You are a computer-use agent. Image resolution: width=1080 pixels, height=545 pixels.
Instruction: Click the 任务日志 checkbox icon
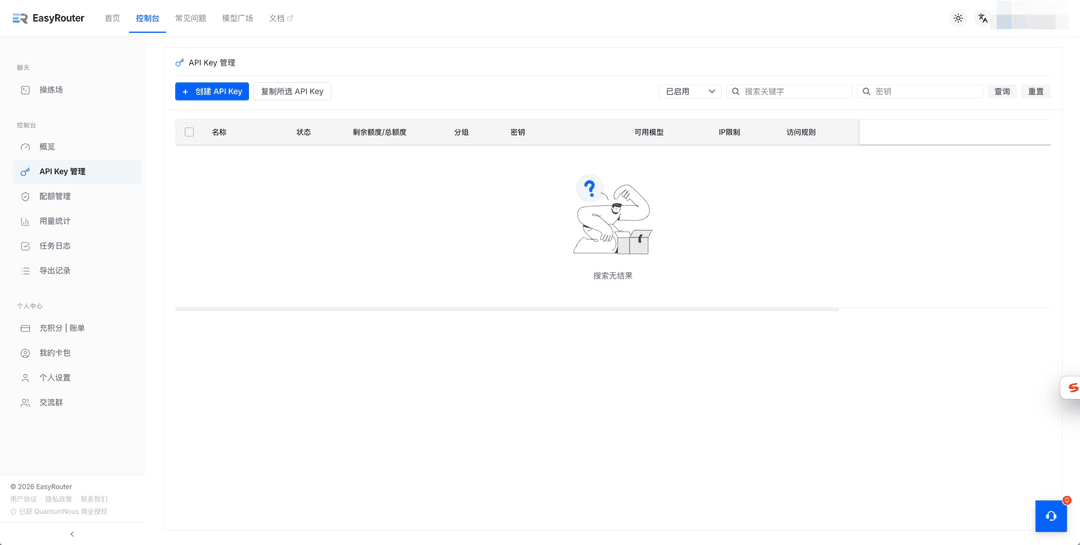point(25,246)
